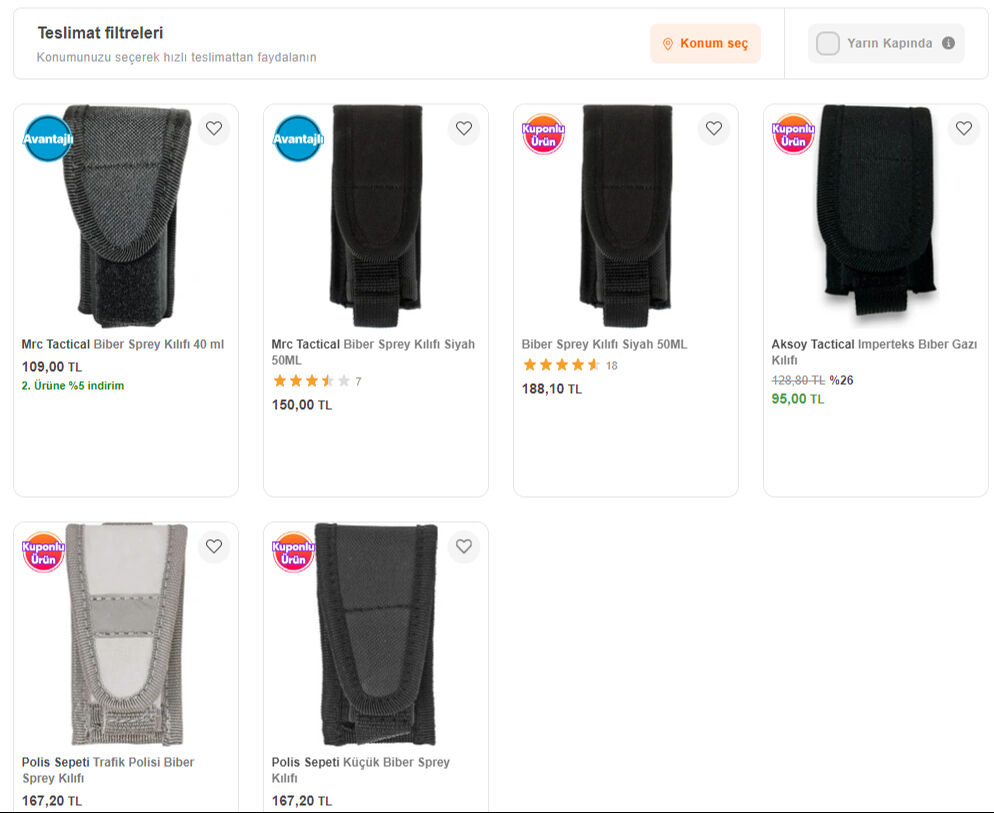Screen dimensions: 994x813
Task: Open Mrc Tactical Biber Sprey Kılıfı 40 ml title
Action: click(123, 344)
